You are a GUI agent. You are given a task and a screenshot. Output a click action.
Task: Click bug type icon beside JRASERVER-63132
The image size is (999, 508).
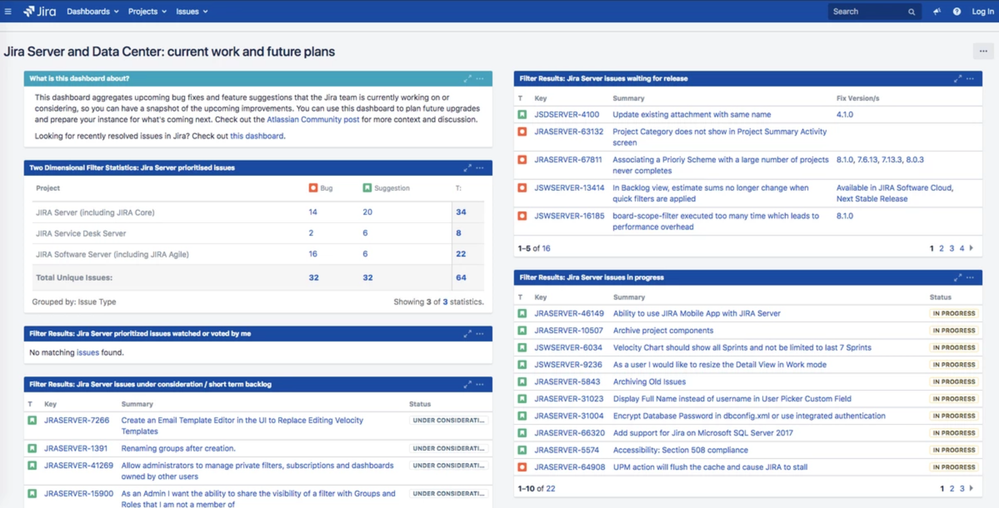(522, 132)
